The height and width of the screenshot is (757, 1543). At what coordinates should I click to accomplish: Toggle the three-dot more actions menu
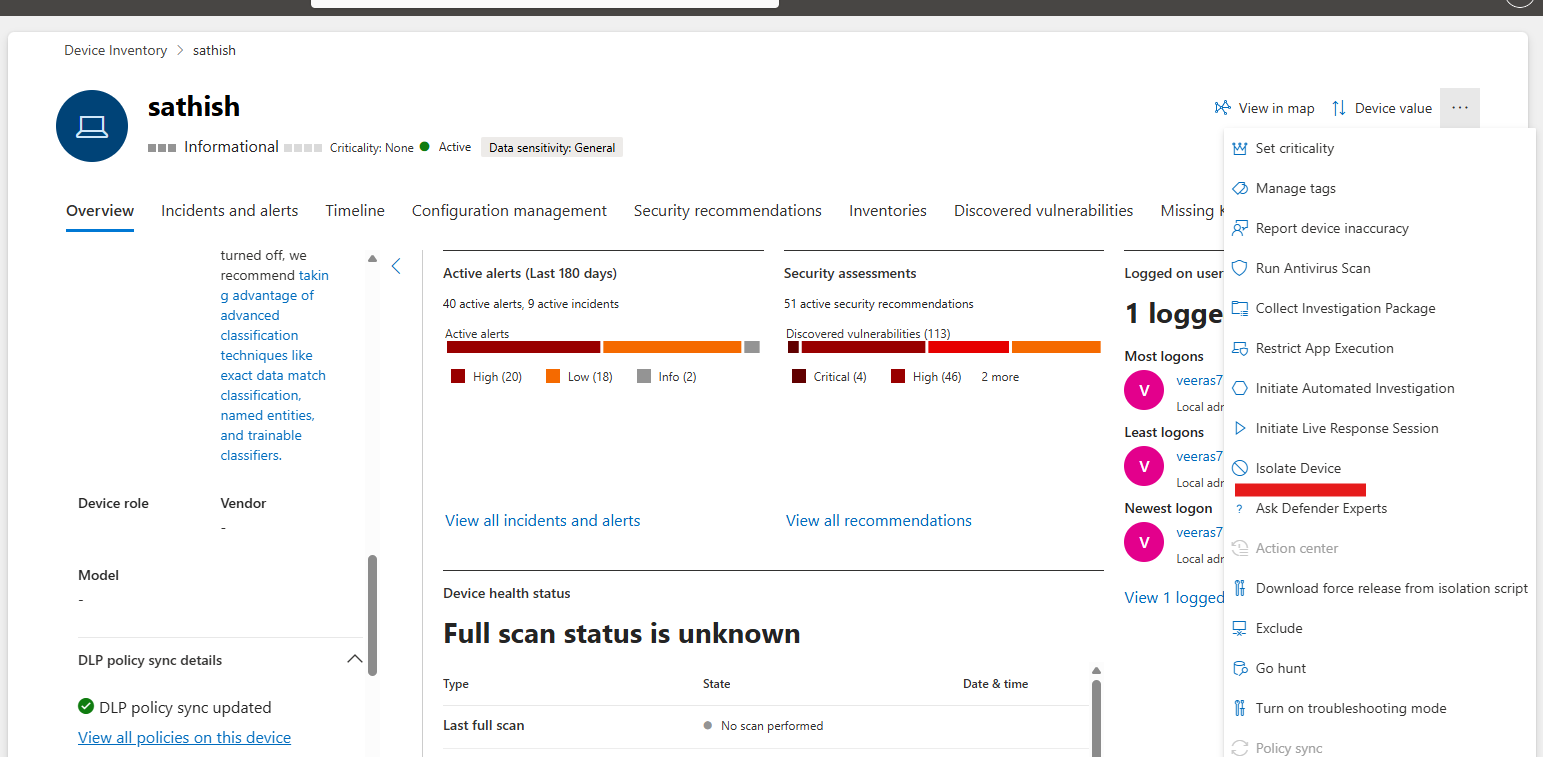[1460, 108]
